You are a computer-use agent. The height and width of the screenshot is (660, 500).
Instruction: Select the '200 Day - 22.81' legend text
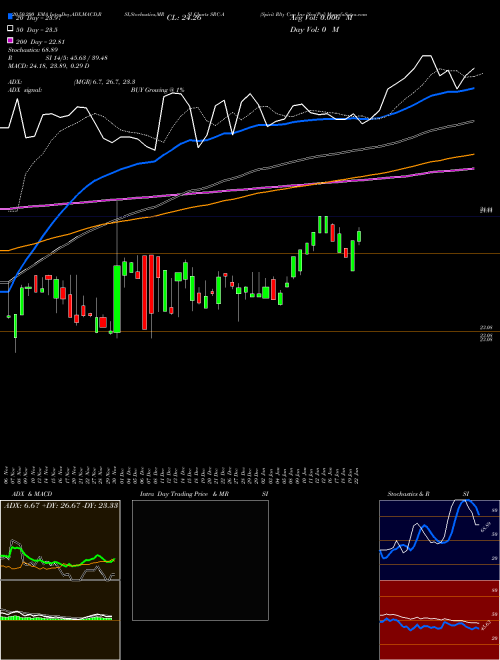click(x=40, y=42)
